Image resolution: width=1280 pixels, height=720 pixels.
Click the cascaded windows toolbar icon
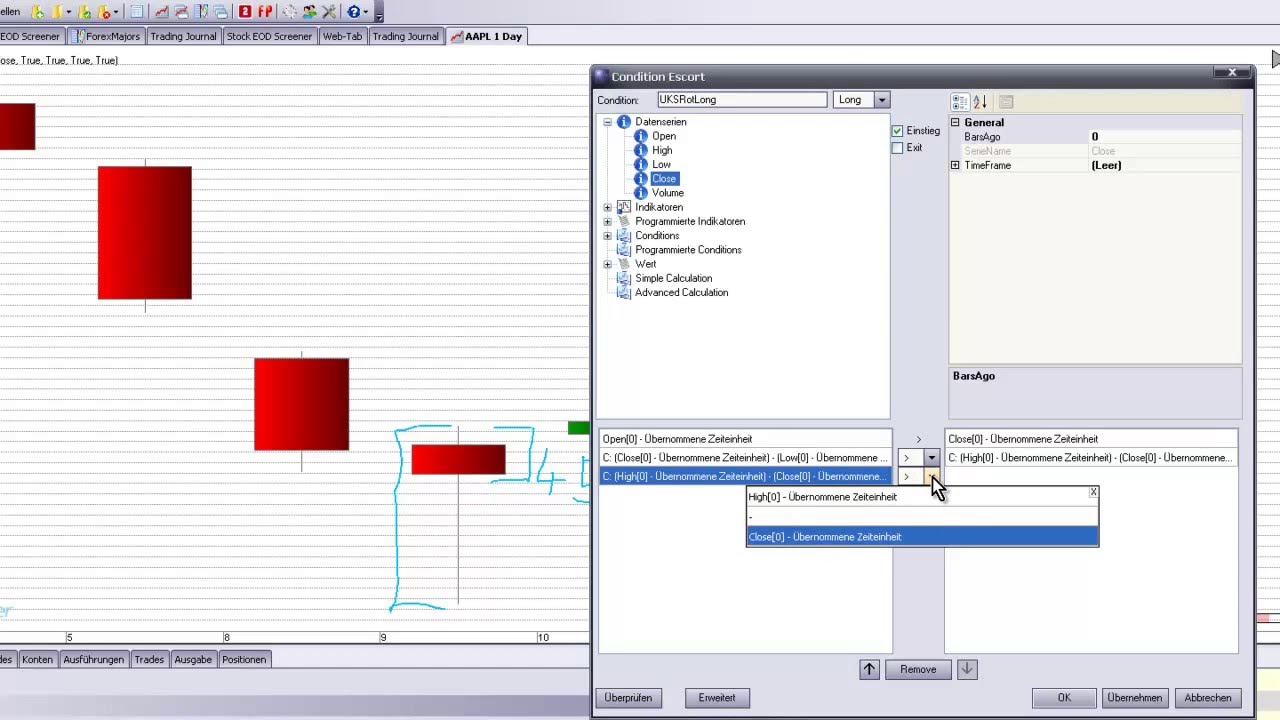click(220, 12)
